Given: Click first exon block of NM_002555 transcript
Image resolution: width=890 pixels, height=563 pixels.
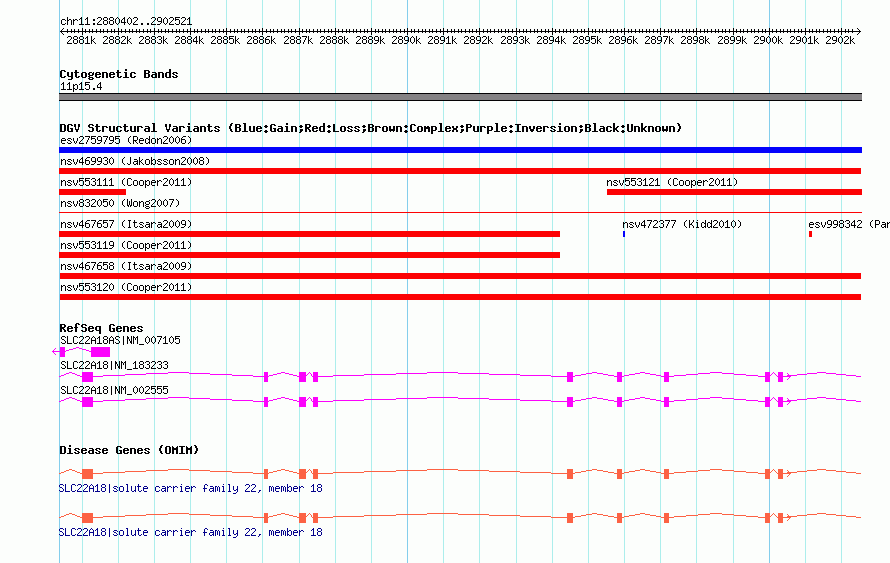Looking at the screenshot, I should pos(87,402).
